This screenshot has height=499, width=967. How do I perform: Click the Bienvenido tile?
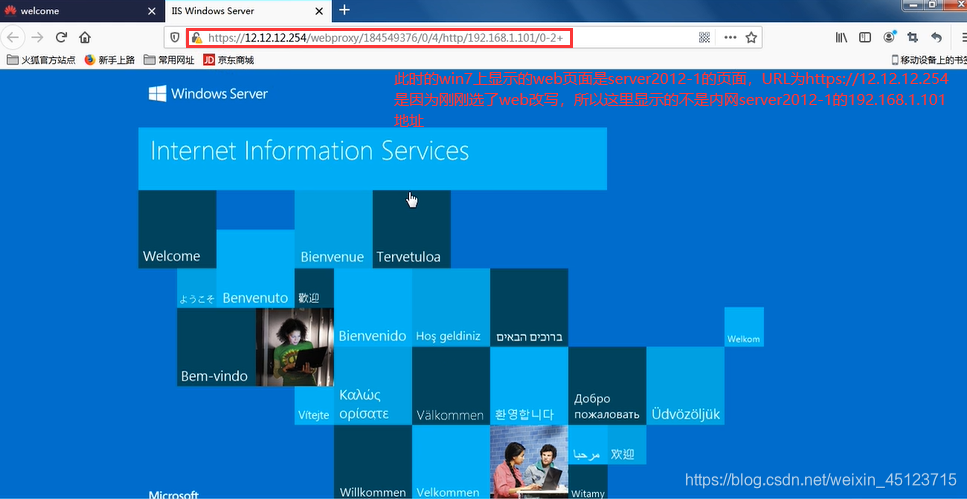[372, 307]
